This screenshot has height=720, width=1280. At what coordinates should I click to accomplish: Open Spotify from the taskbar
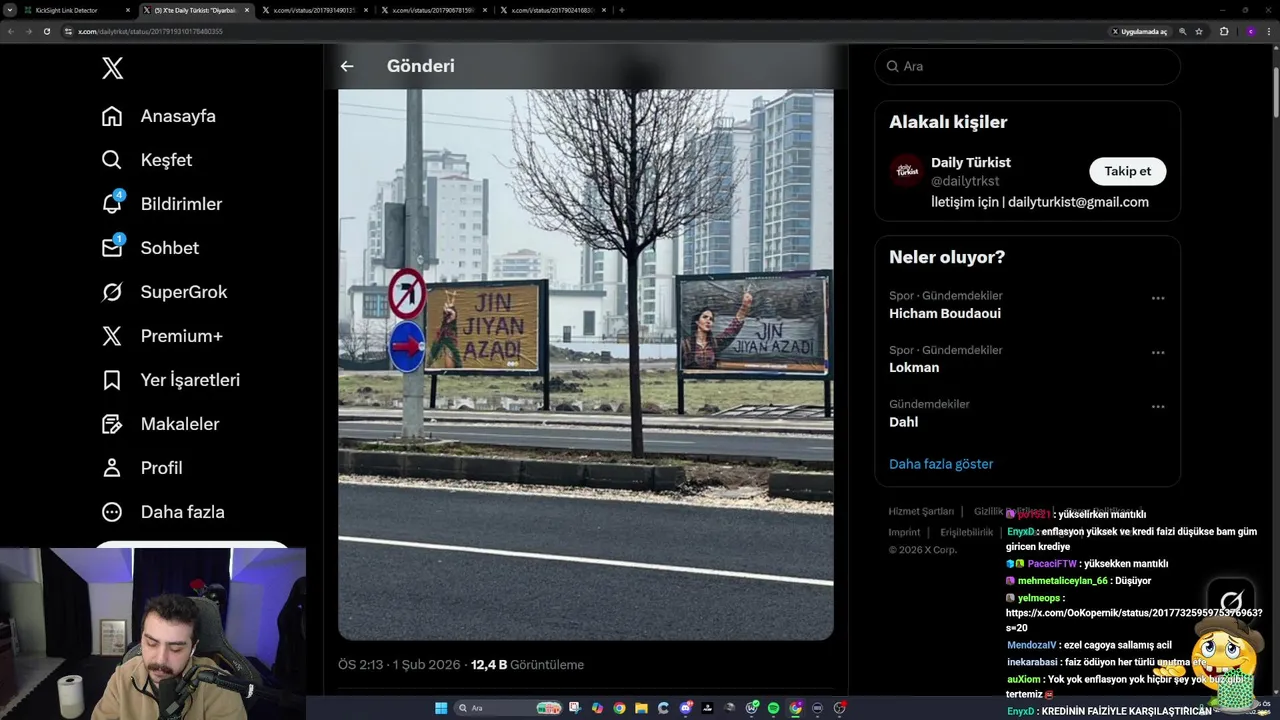[x=773, y=708]
